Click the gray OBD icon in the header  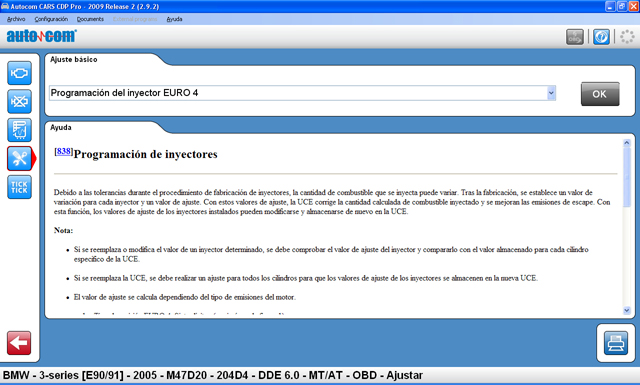pyautogui.click(x=575, y=37)
